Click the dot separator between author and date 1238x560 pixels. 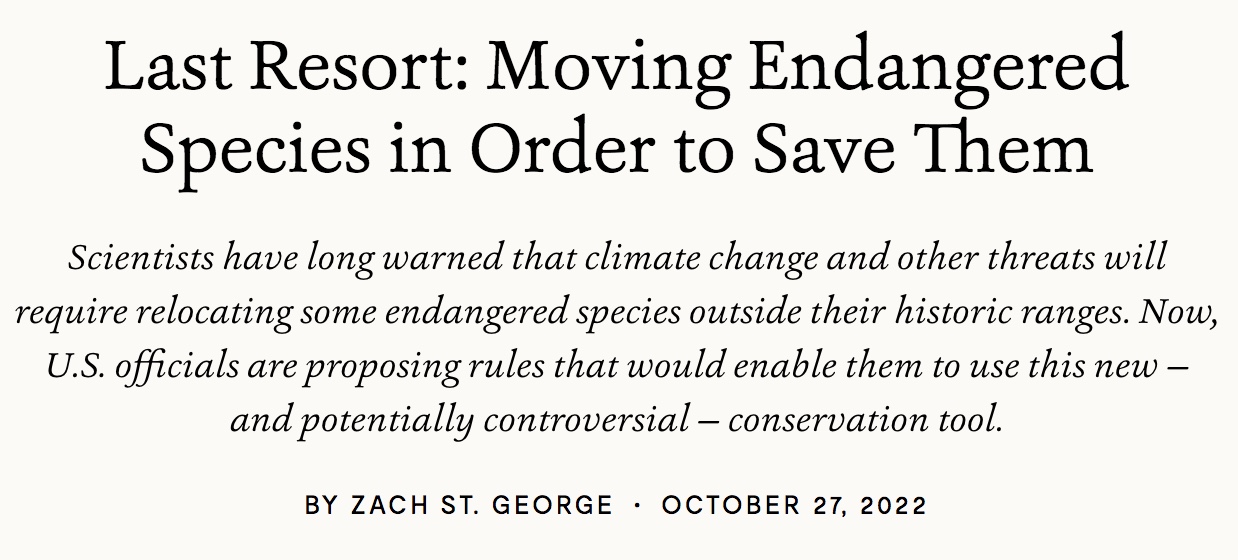(x=638, y=505)
